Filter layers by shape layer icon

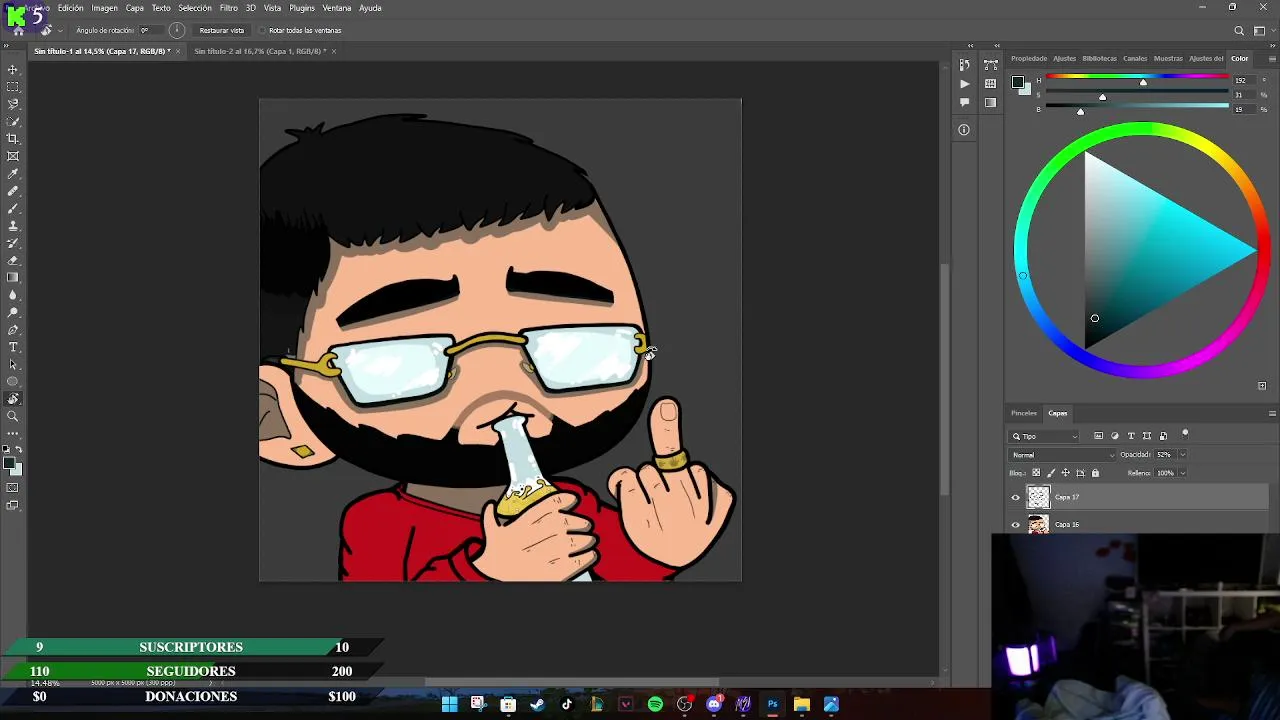click(x=1147, y=436)
